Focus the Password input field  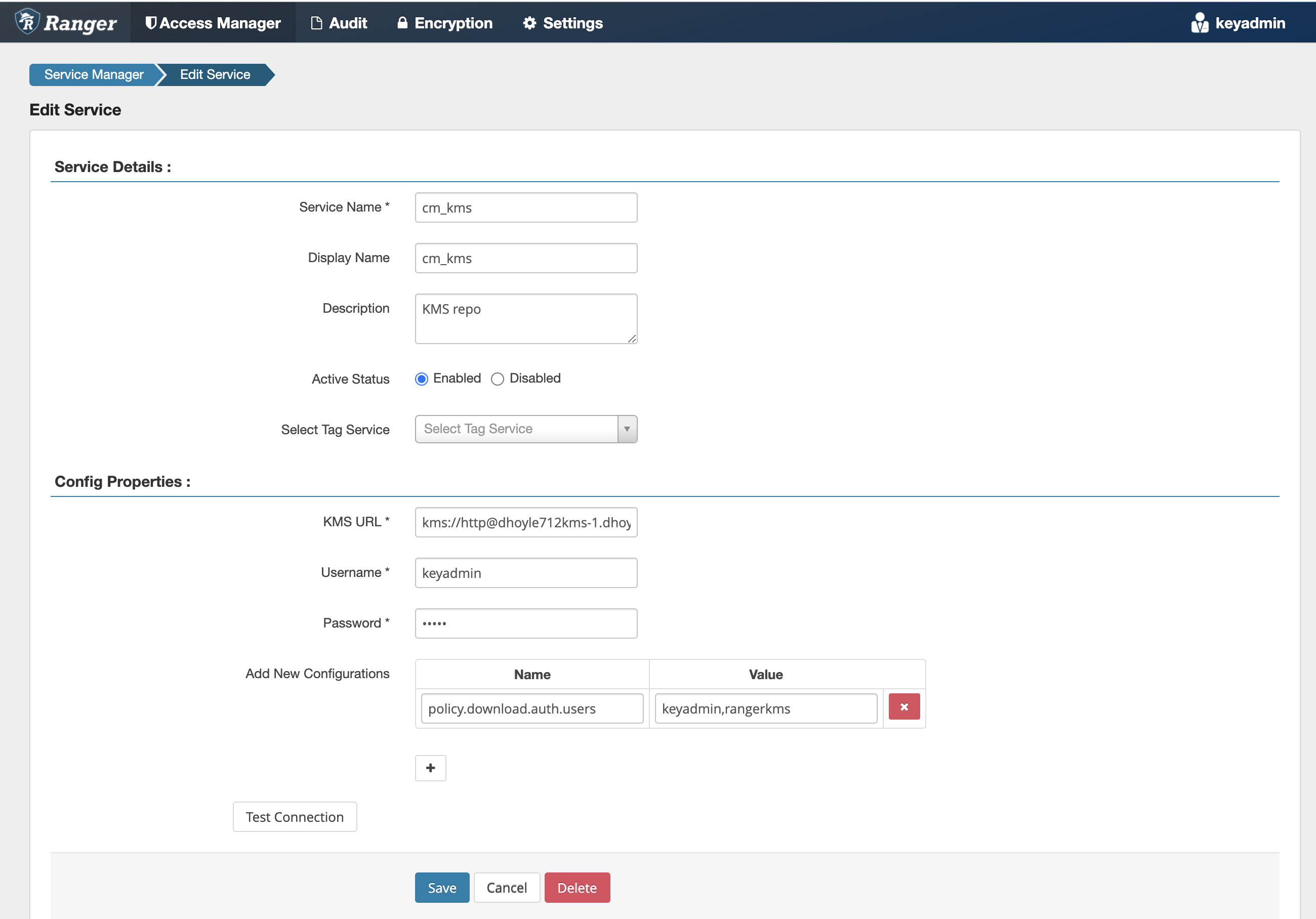(525, 623)
